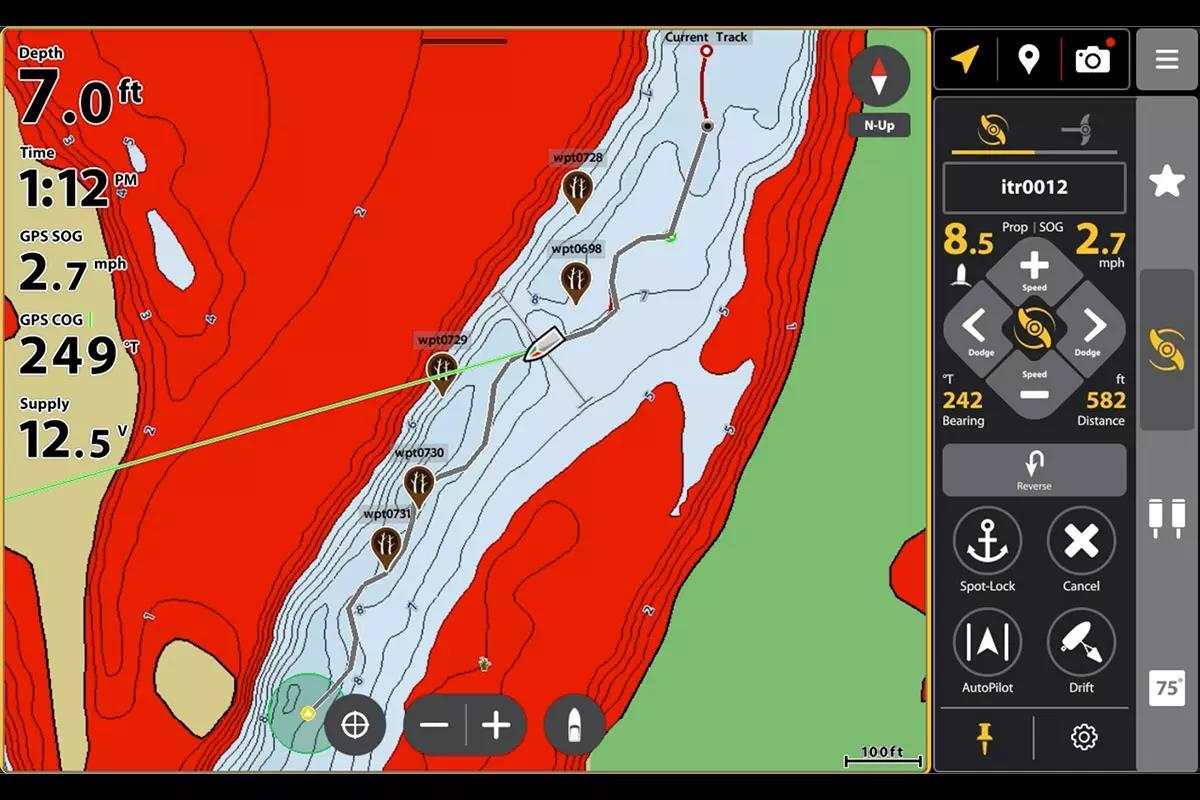Activate the crosshair cursor button
Image resolution: width=1200 pixels, height=800 pixels.
[x=355, y=724]
